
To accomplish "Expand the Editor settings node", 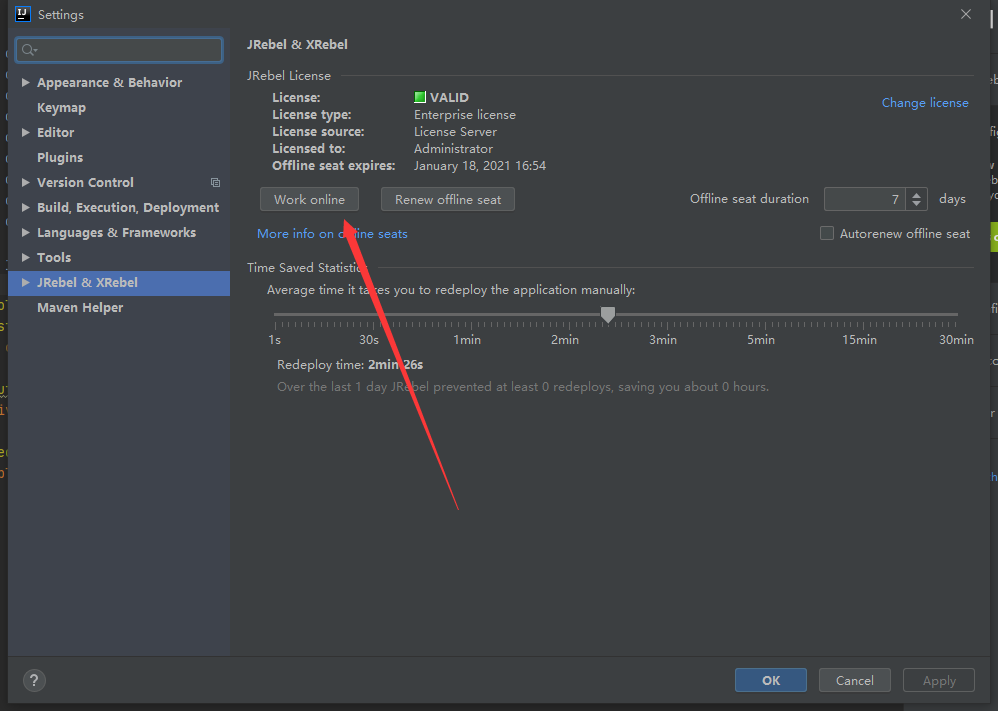I will pos(25,132).
